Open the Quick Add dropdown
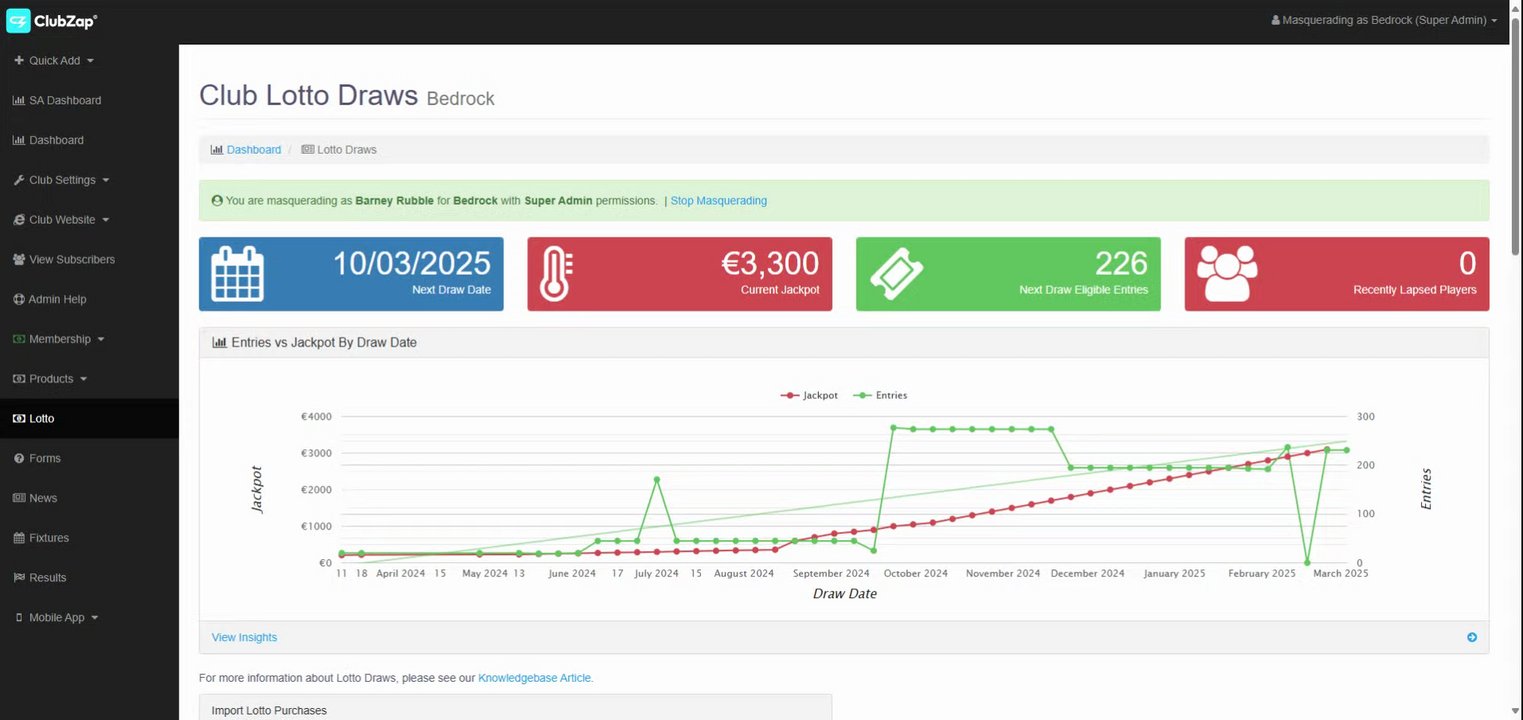This screenshot has height=720, width=1523. [x=54, y=61]
